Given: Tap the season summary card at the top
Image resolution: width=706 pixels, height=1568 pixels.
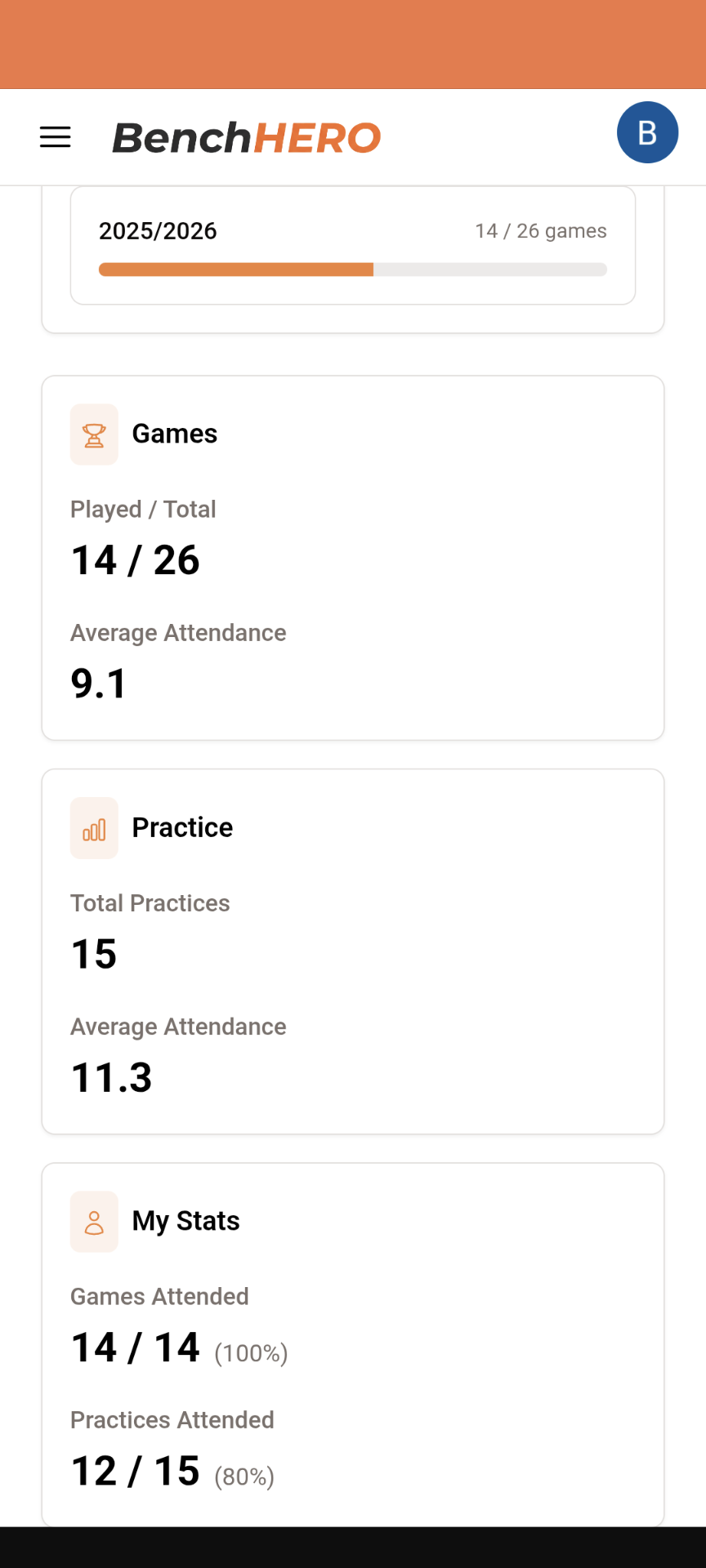Looking at the screenshot, I should (352, 245).
